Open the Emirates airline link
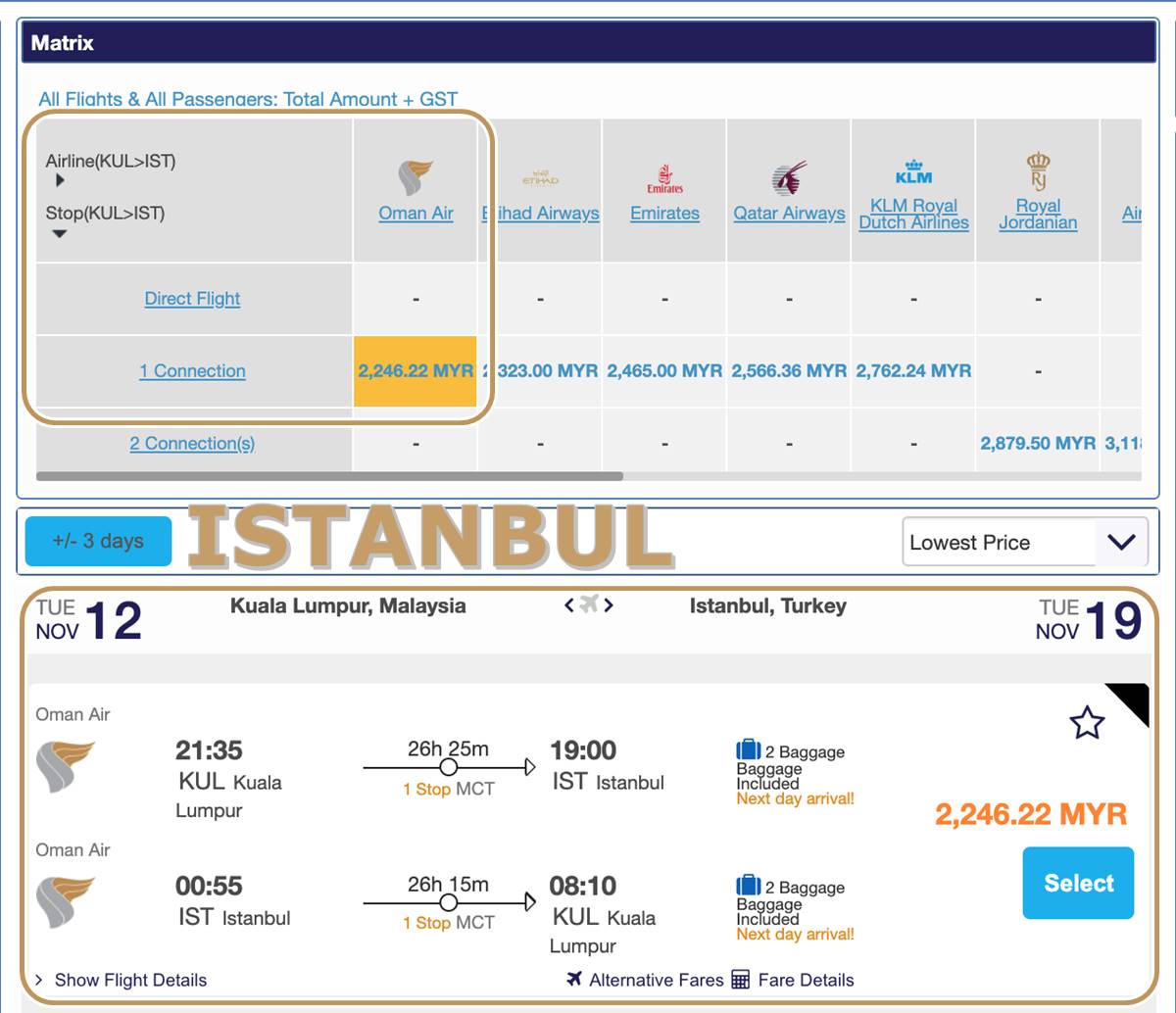 [x=664, y=213]
